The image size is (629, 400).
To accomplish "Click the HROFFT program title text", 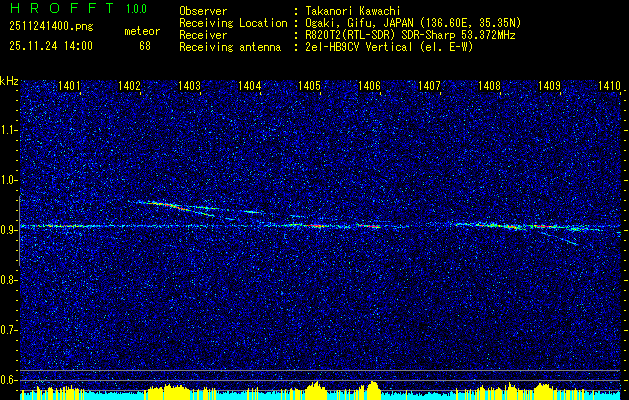I will tap(62, 8).
